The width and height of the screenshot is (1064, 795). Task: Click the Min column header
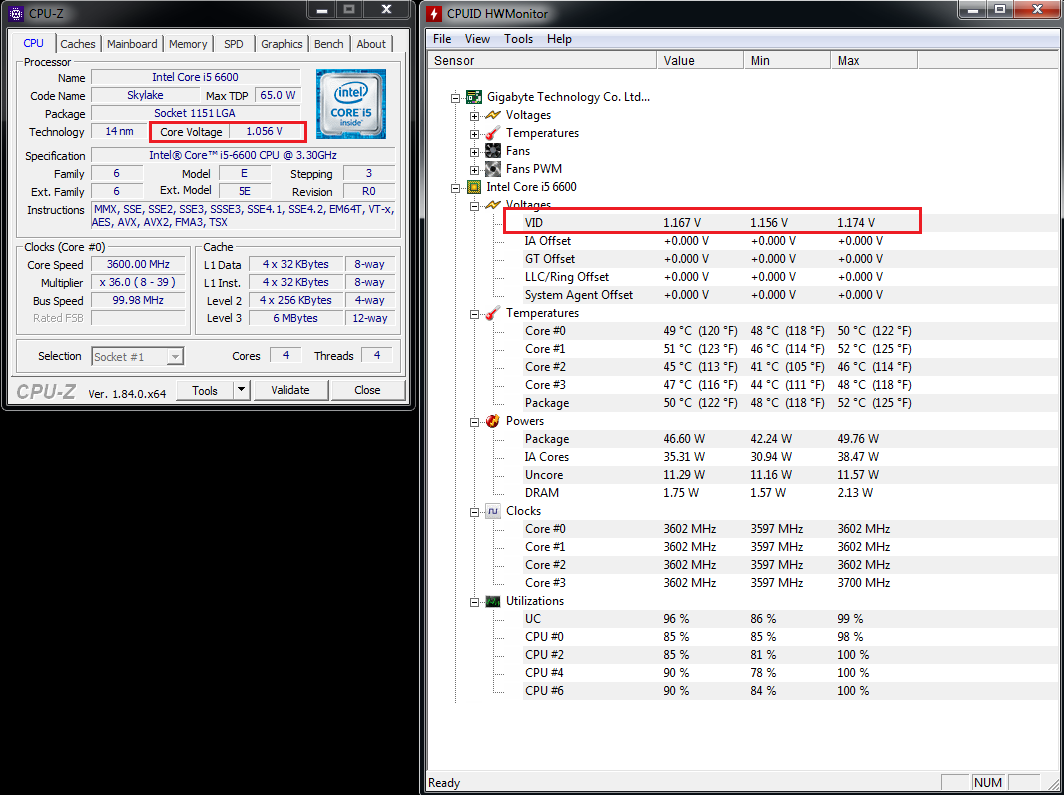click(x=786, y=60)
